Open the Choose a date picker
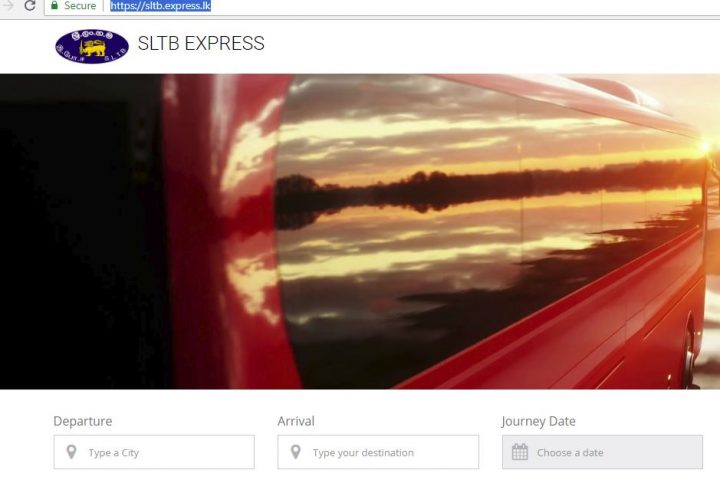The width and height of the screenshot is (720, 480). click(x=602, y=452)
